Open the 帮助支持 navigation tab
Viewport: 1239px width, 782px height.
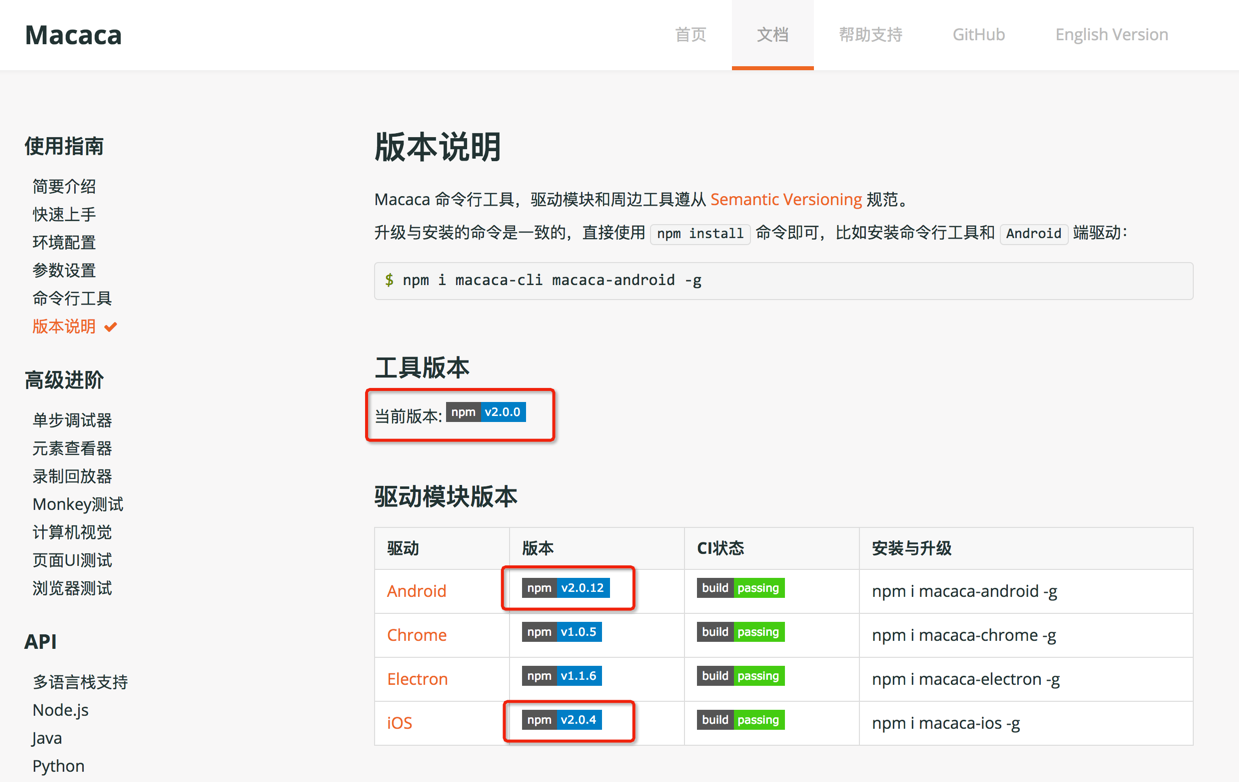pos(870,34)
